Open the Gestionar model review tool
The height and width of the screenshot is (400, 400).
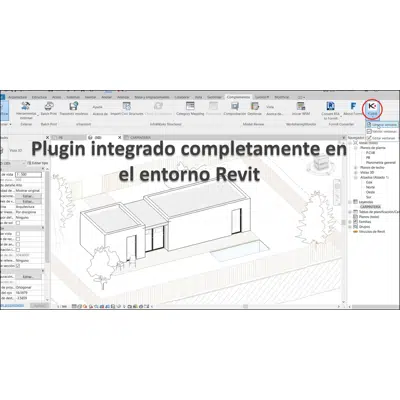click(x=255, y=107)
